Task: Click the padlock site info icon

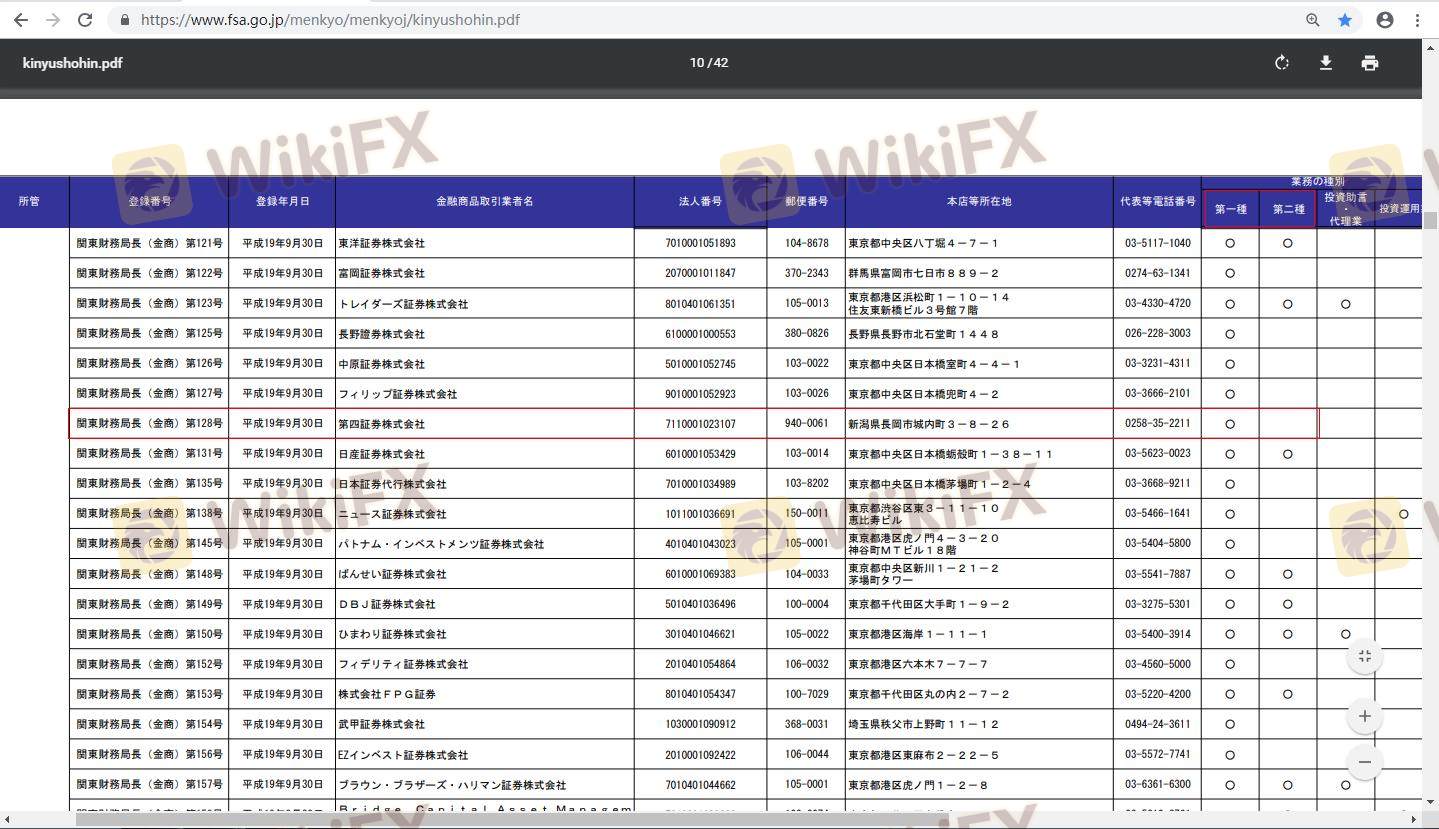Action: [125, 20]
